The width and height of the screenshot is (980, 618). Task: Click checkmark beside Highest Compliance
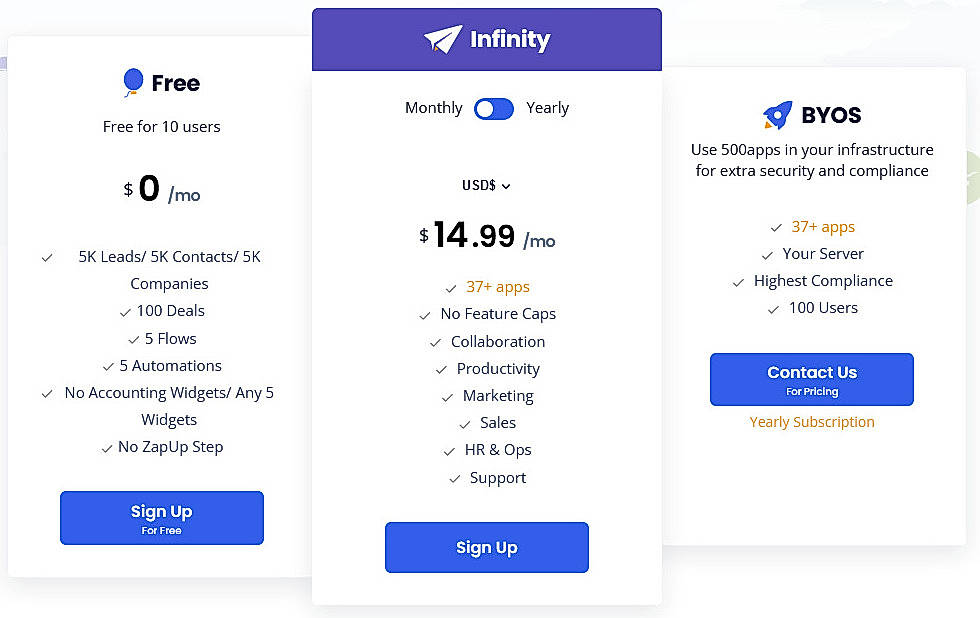coord(739,282)
